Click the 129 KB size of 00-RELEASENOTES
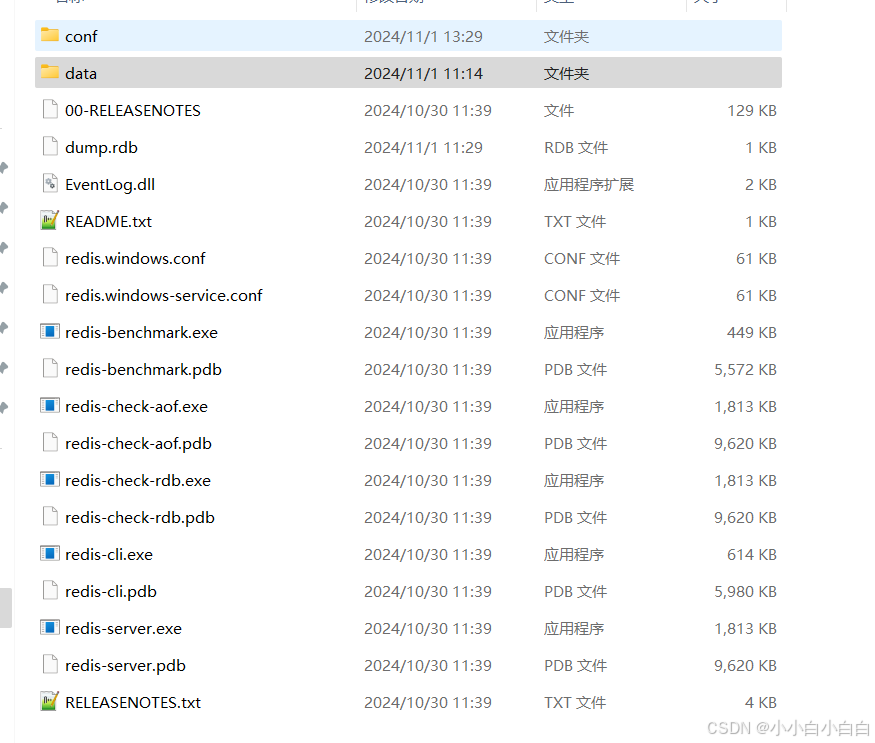The height and width of the screenshot is (743, 875). 752,111
